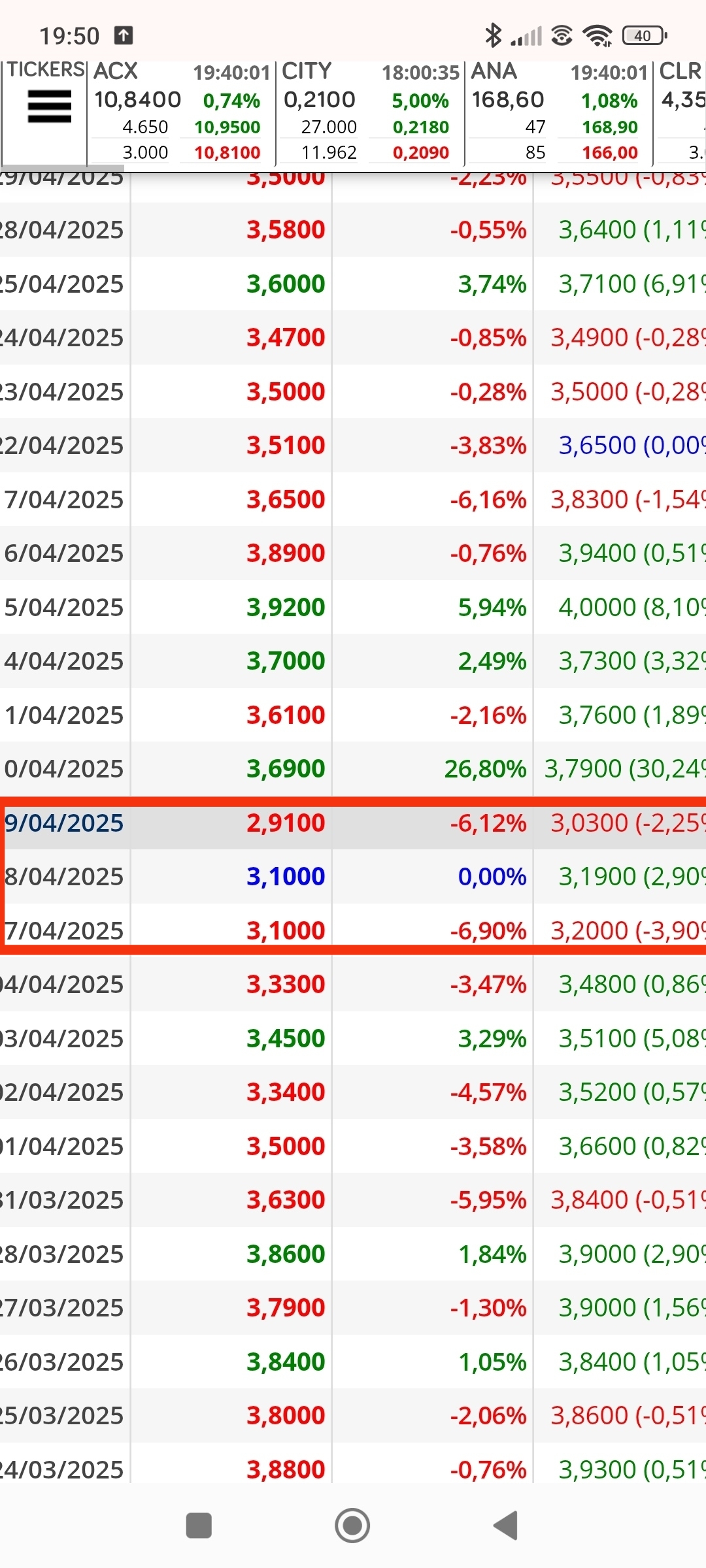Select closing price 3,8800
This screenshot has height=1568, width=706.
pos(286,1469)
